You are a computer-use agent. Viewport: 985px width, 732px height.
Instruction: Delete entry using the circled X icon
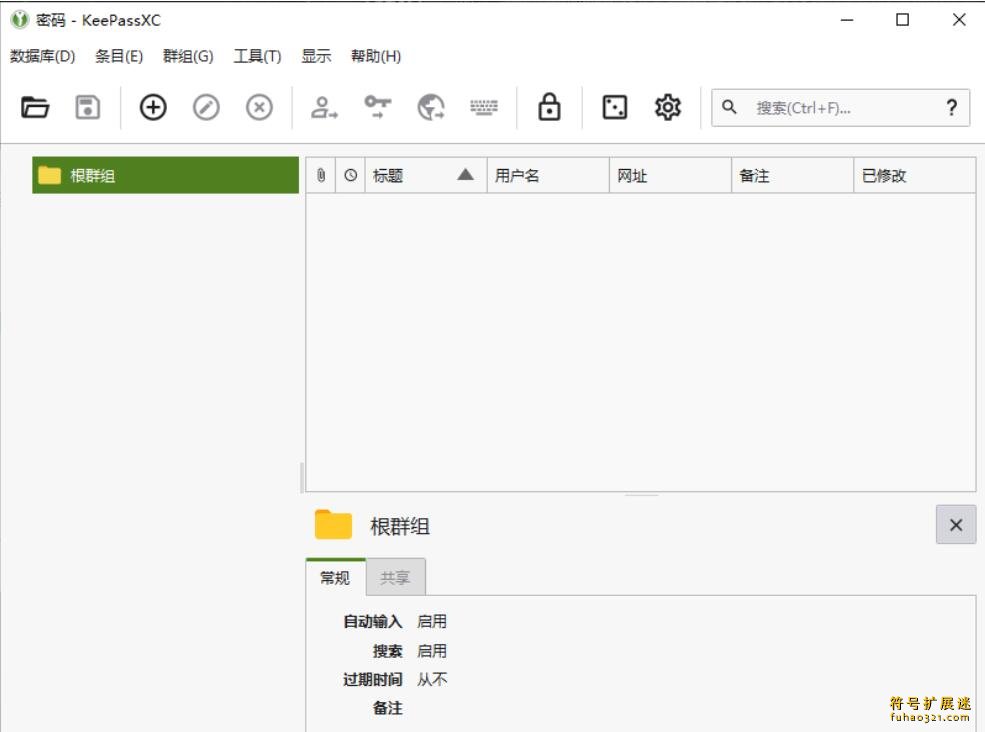coord(259,107)
